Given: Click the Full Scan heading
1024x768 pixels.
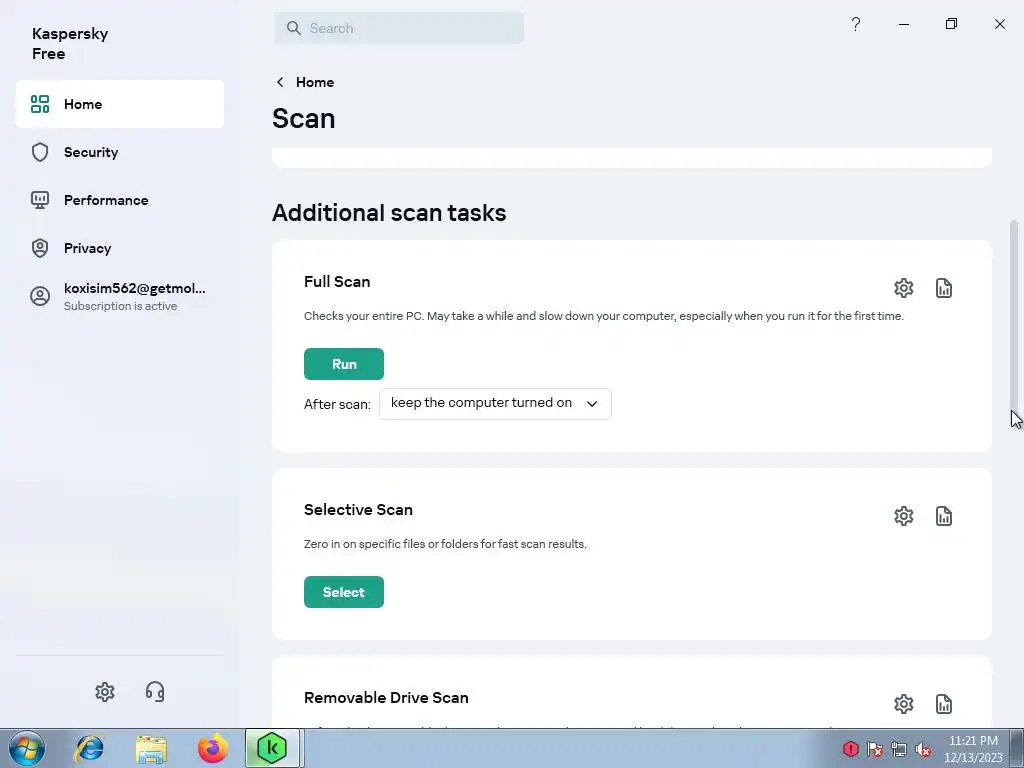Looking at the screenshot, I should [x=337, y=281].
